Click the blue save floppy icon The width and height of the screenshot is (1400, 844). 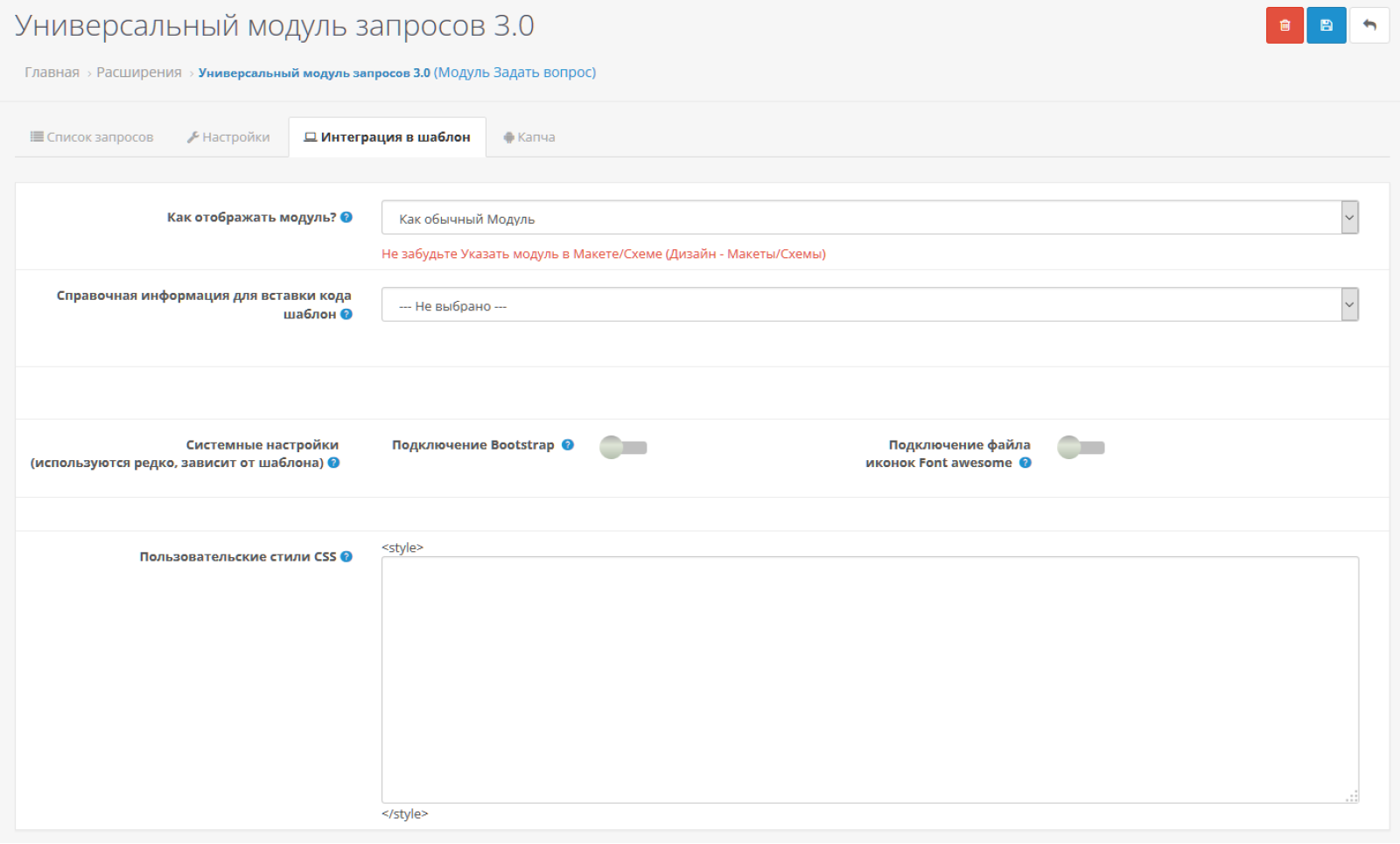(1326, 25)
